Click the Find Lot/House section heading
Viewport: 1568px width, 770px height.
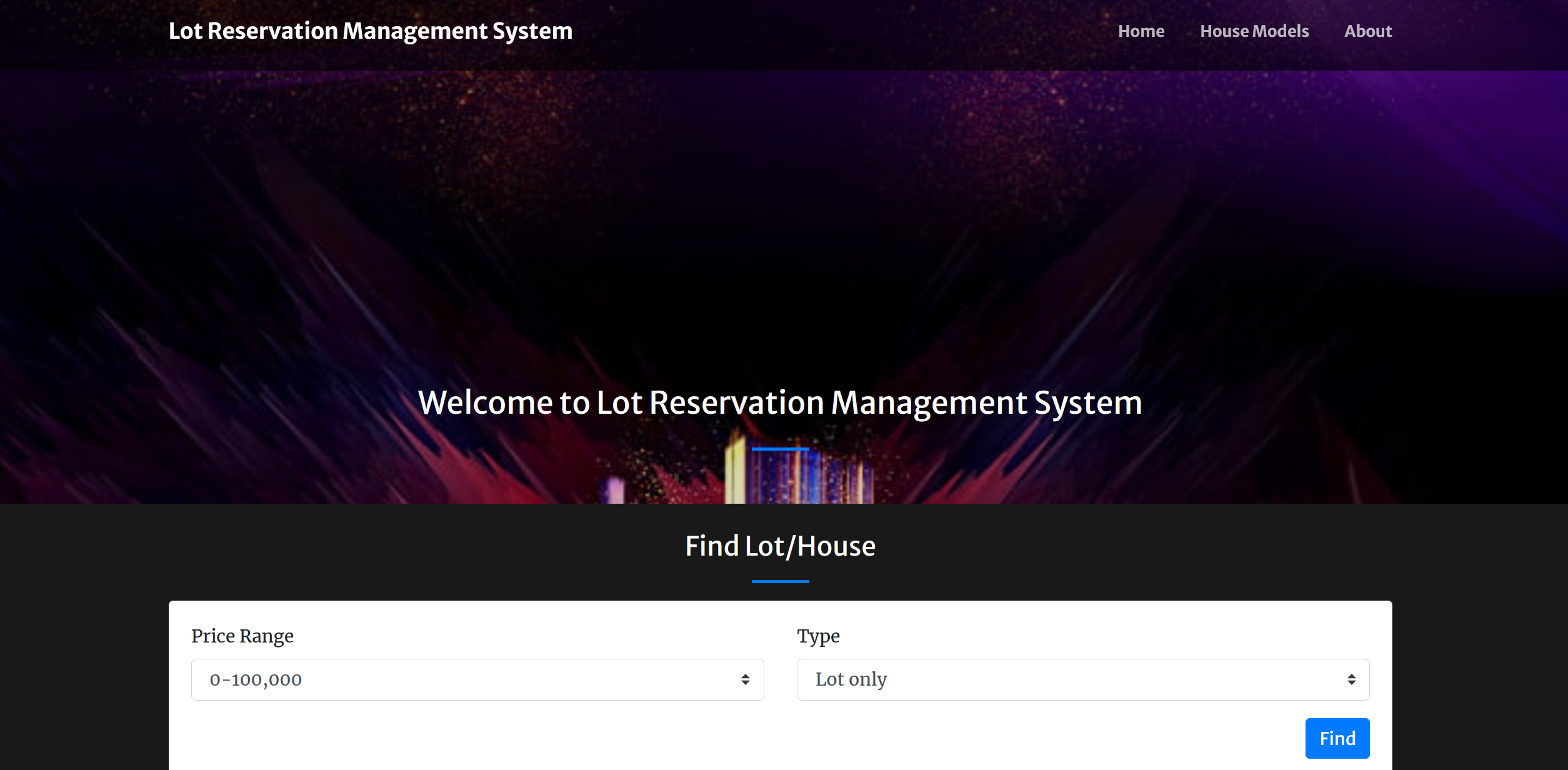pos(780,546)
